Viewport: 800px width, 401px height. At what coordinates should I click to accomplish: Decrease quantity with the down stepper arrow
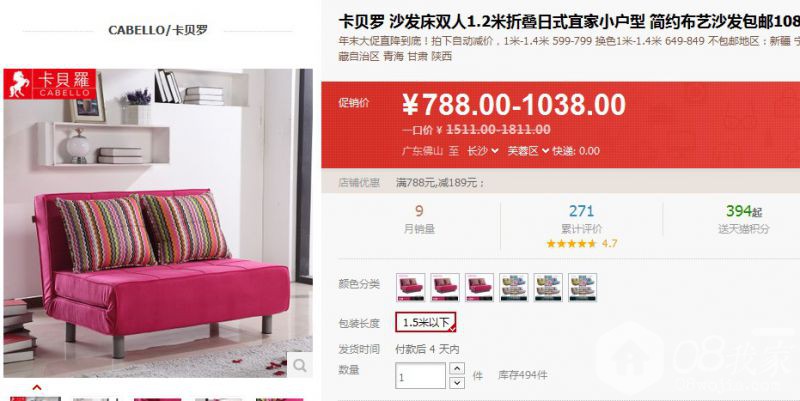457,383
